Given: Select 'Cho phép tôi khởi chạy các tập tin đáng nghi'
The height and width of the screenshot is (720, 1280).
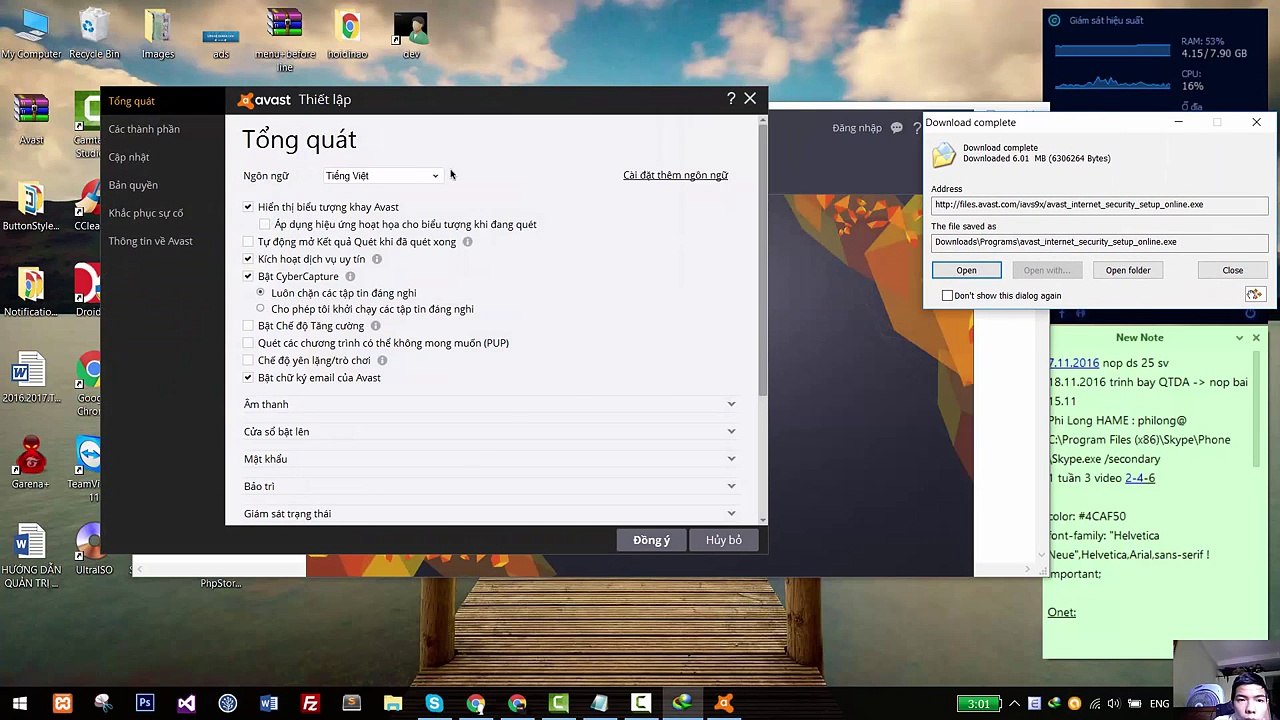Looking at the screenshot, I should 260,309.
